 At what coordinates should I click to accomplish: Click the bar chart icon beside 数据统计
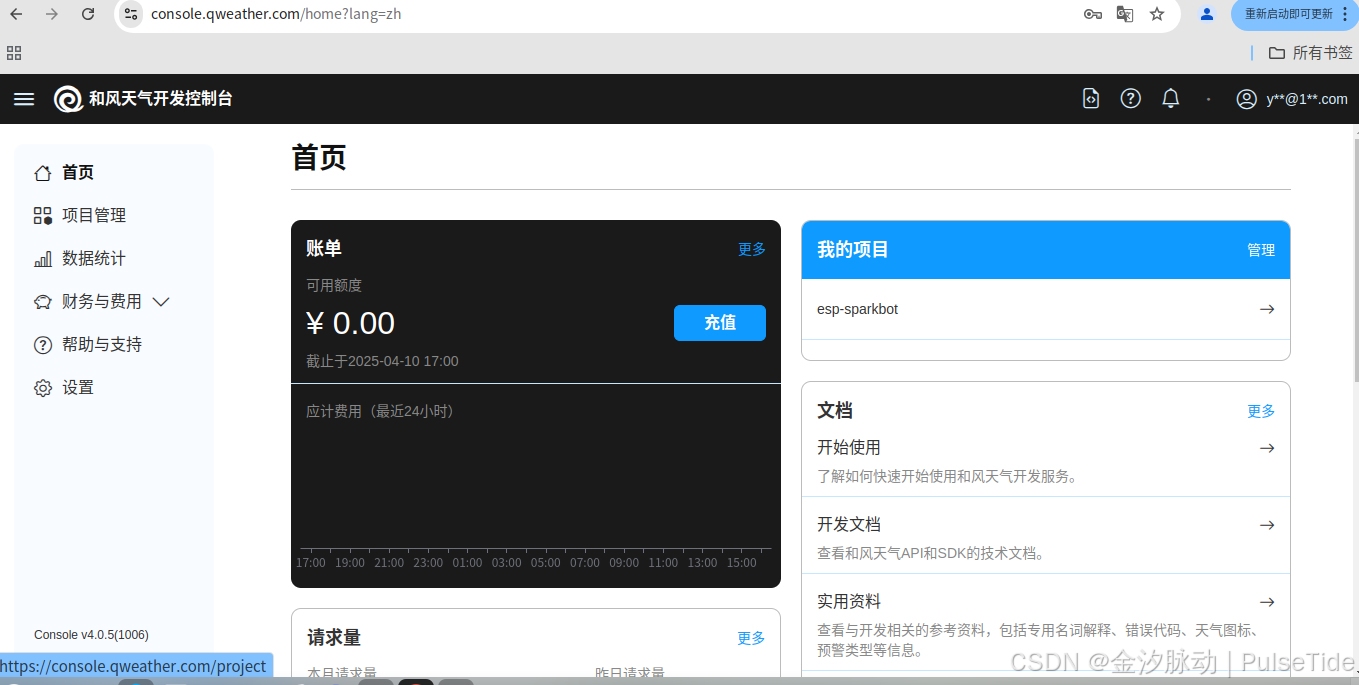[43, 259]
